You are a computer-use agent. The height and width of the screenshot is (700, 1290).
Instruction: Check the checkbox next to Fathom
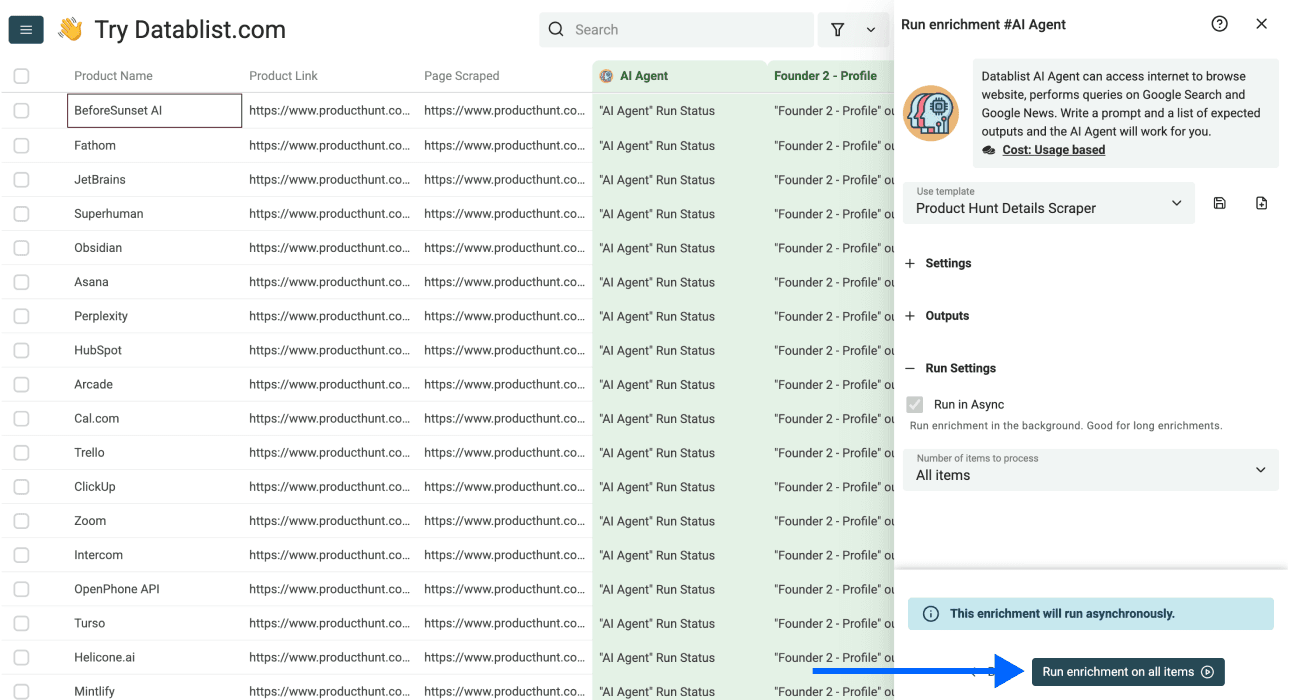point(21,144)
